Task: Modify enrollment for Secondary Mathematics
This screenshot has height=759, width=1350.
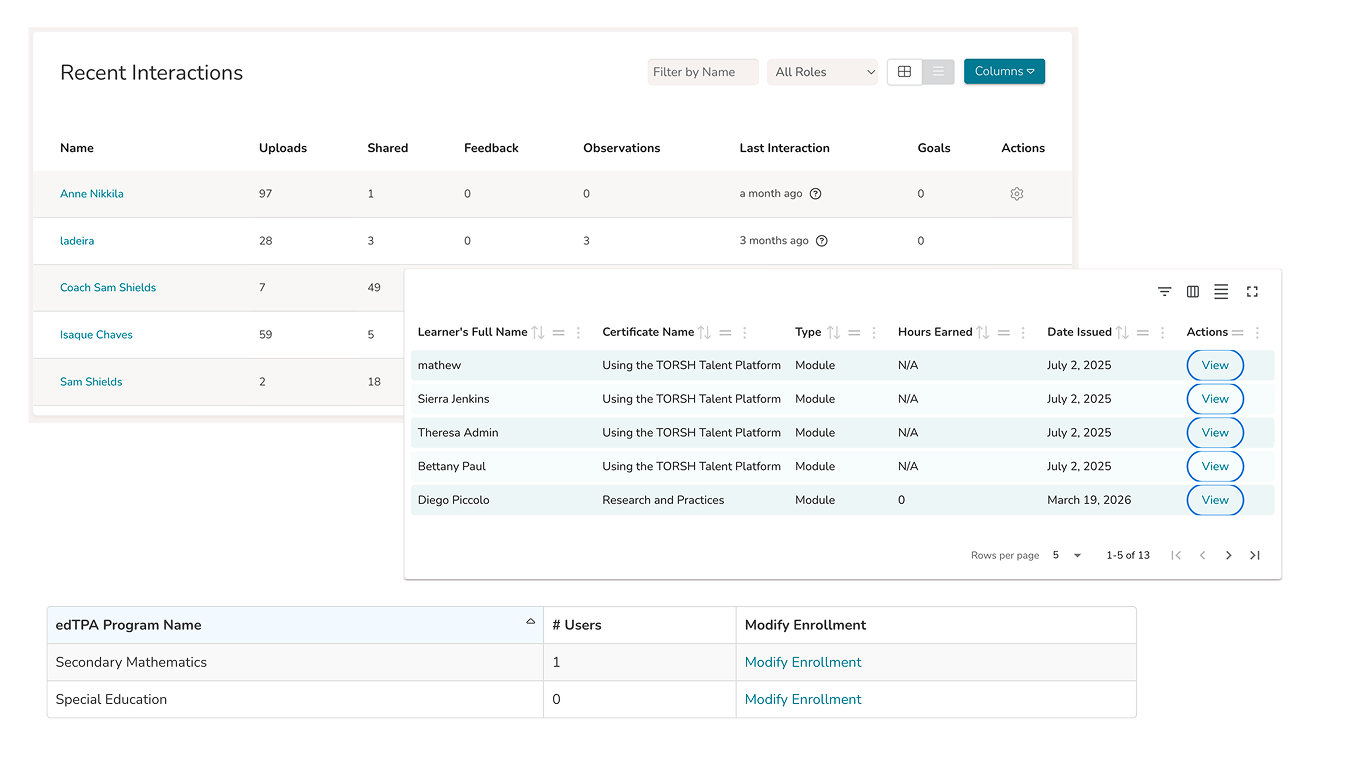Action: point(802,662)
